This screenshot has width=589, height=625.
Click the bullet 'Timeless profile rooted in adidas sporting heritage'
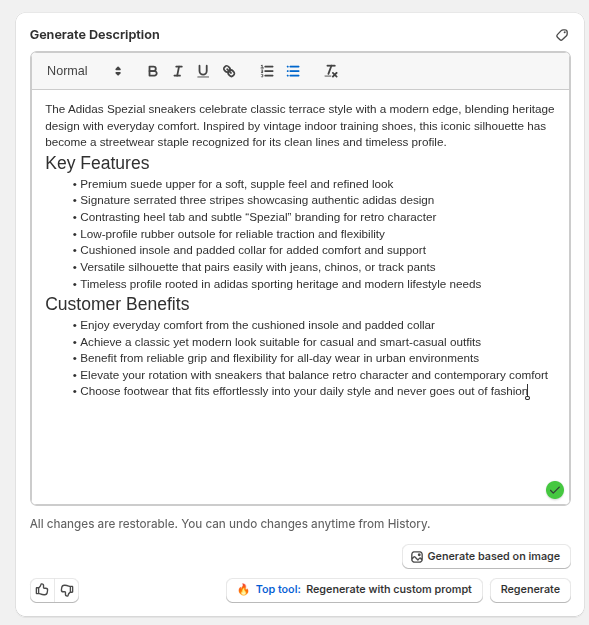tap(281, 284)
